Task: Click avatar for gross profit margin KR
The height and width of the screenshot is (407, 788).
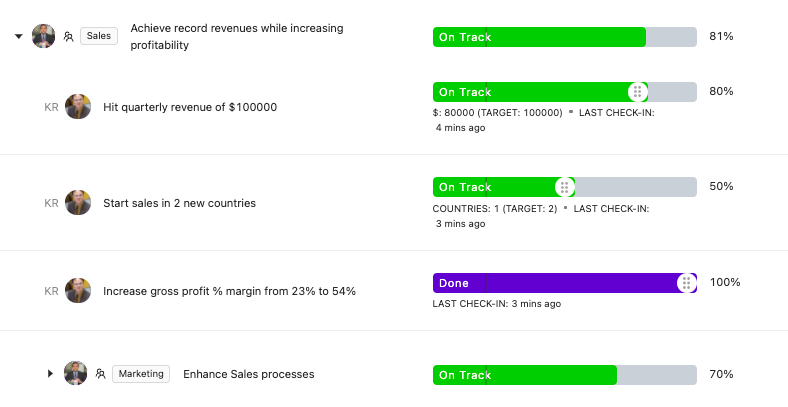Action: click(78, 290)
